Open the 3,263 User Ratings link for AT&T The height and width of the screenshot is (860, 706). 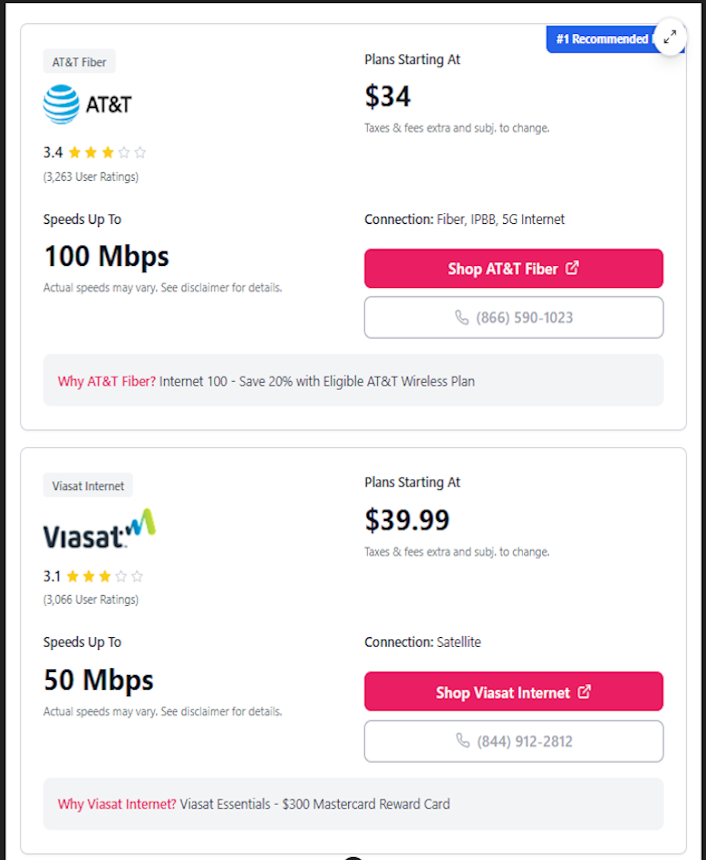90,176
